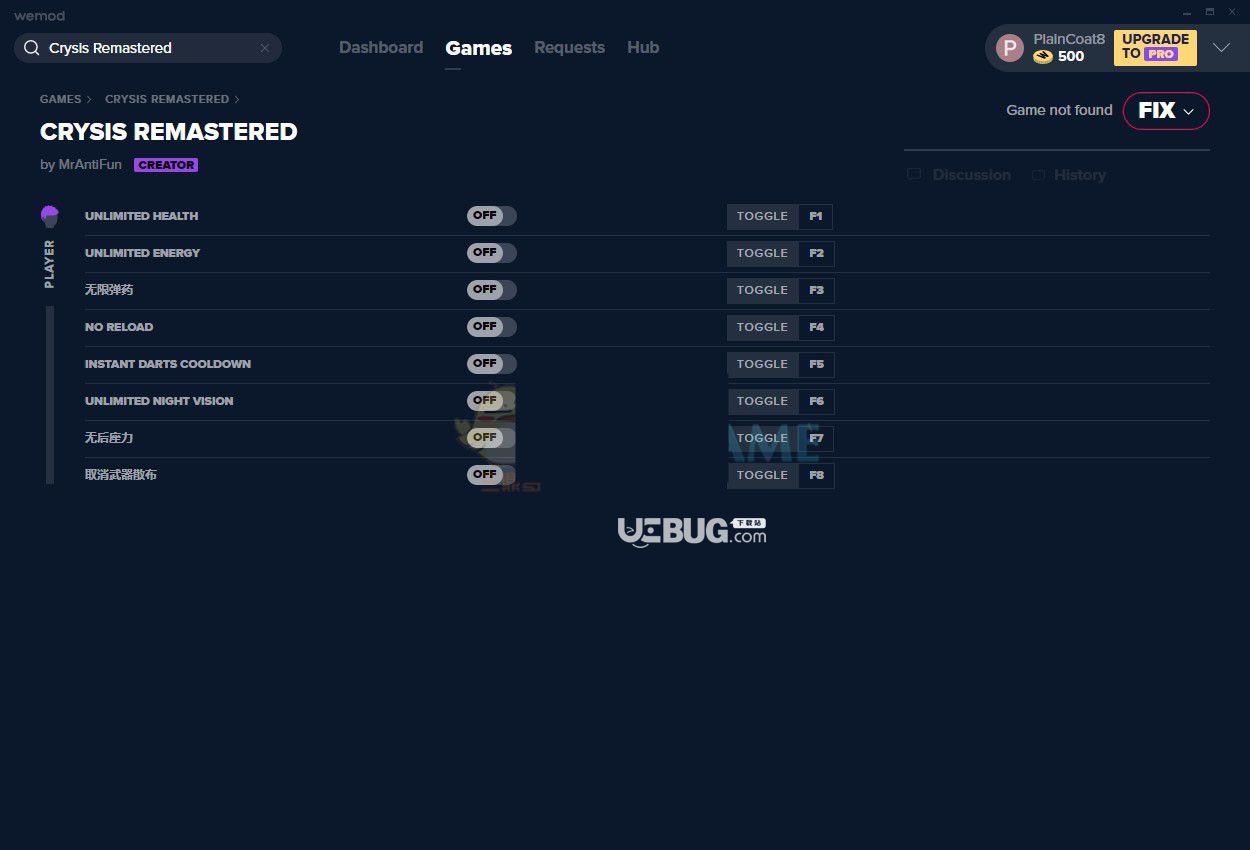The image size is (1250, 850).
Task: Click the 500 coin balance
Action: click(x=1071, y=57)
